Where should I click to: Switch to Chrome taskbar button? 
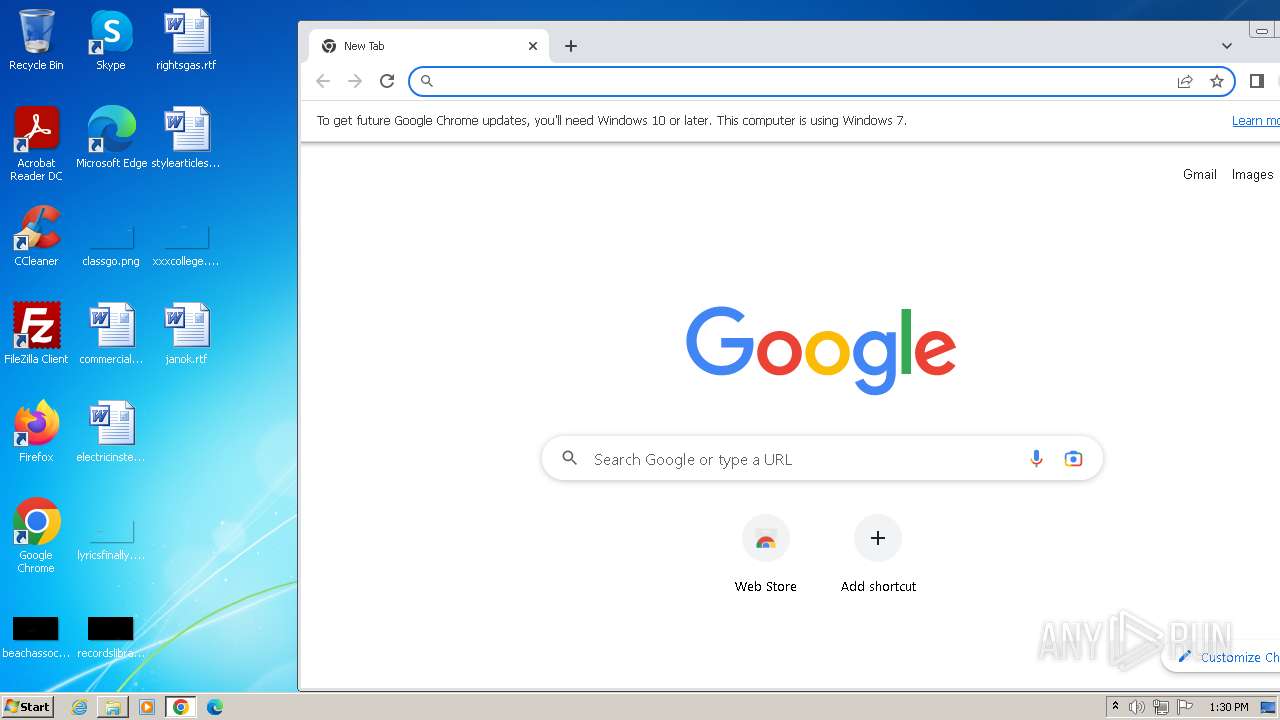click(181, 707)
